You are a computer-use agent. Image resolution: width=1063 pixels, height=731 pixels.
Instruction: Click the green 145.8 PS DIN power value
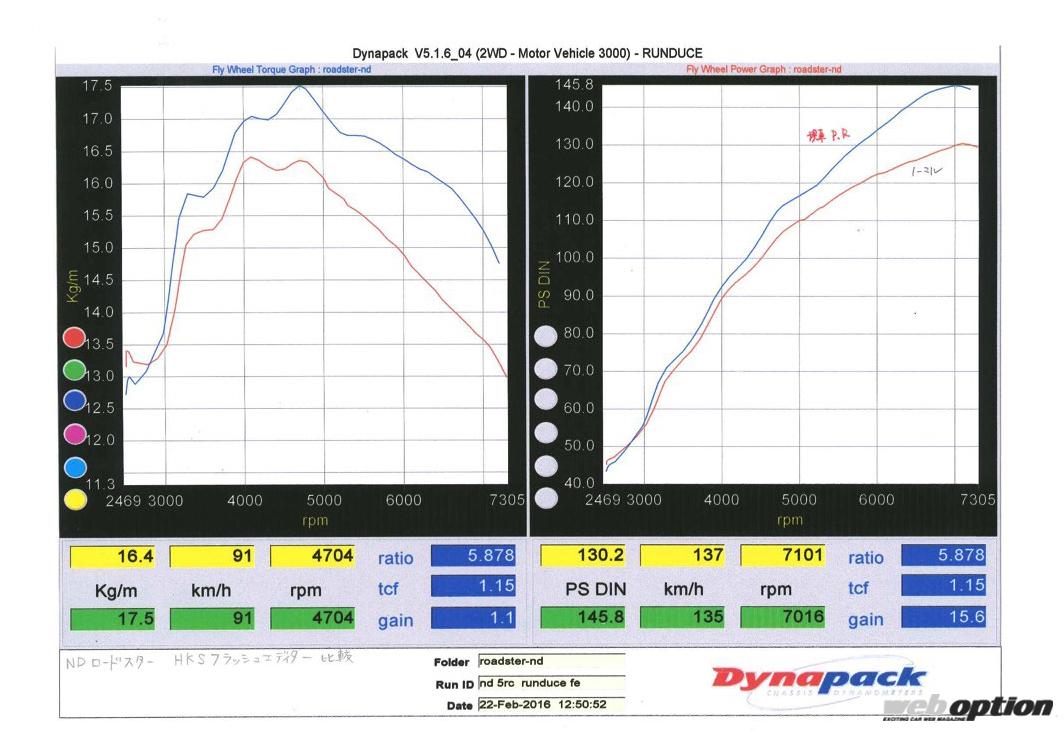585,618
